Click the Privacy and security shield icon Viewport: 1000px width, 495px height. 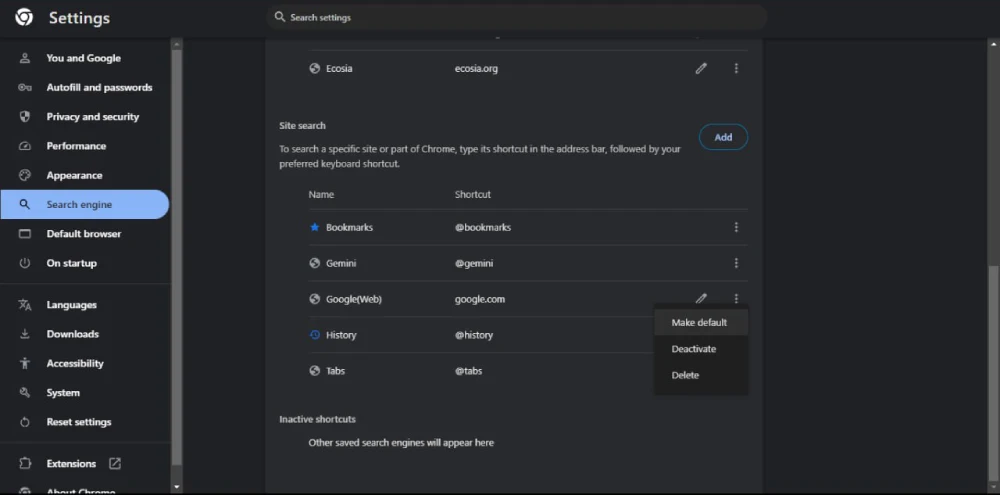(25, 117)
